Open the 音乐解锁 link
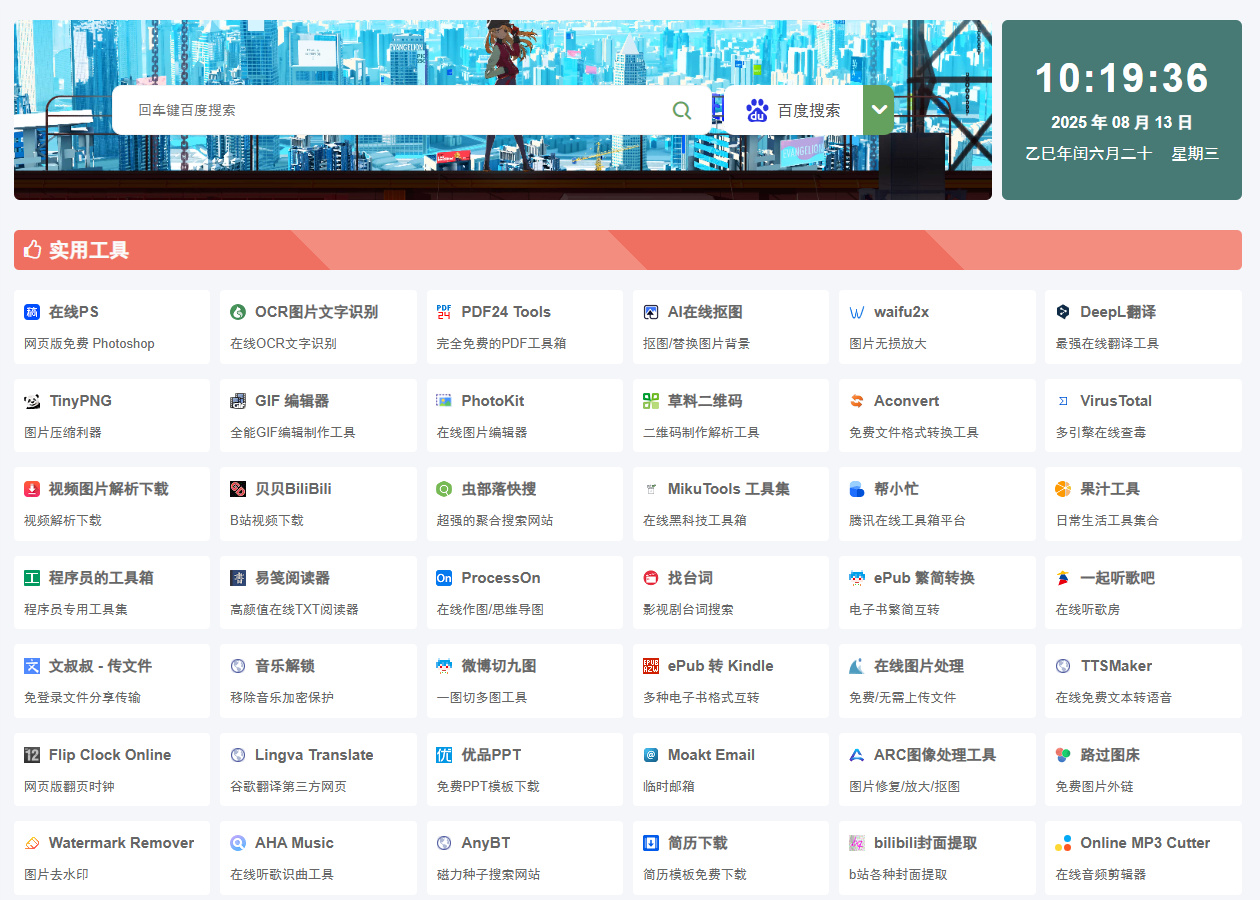The image size is (1260, 900). 285,666
